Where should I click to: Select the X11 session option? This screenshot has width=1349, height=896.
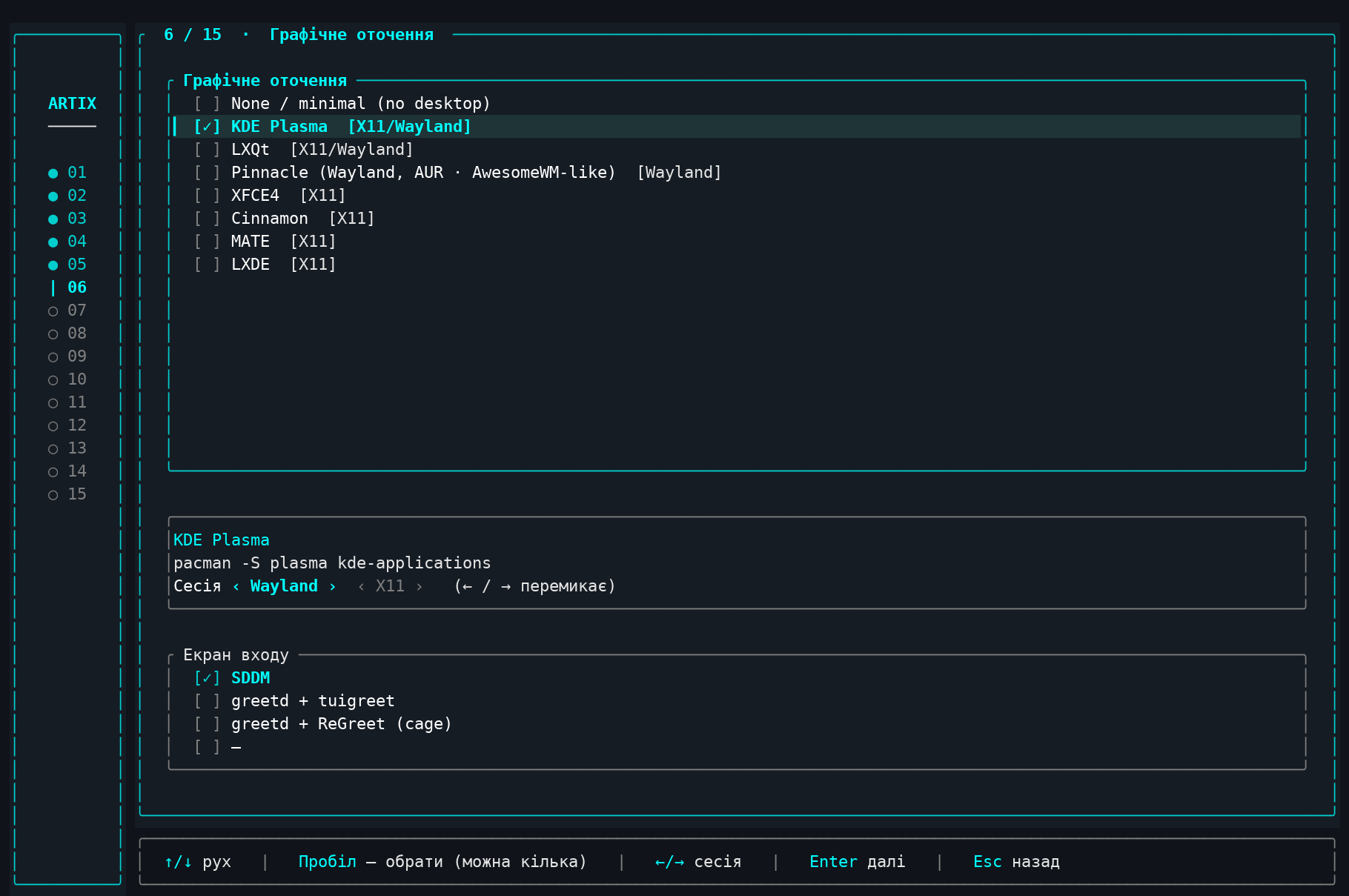point(390,586)
